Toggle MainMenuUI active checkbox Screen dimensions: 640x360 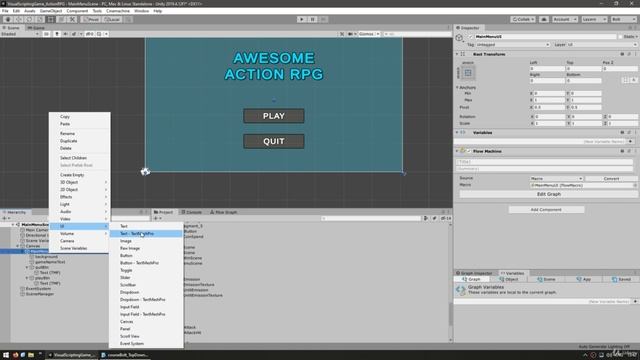click(470, 36)
